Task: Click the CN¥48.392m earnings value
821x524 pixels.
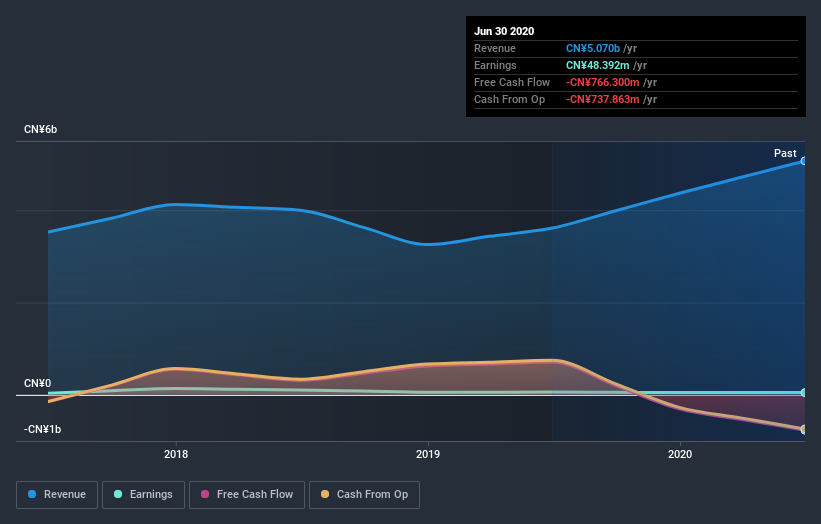Action: point(597,65)
